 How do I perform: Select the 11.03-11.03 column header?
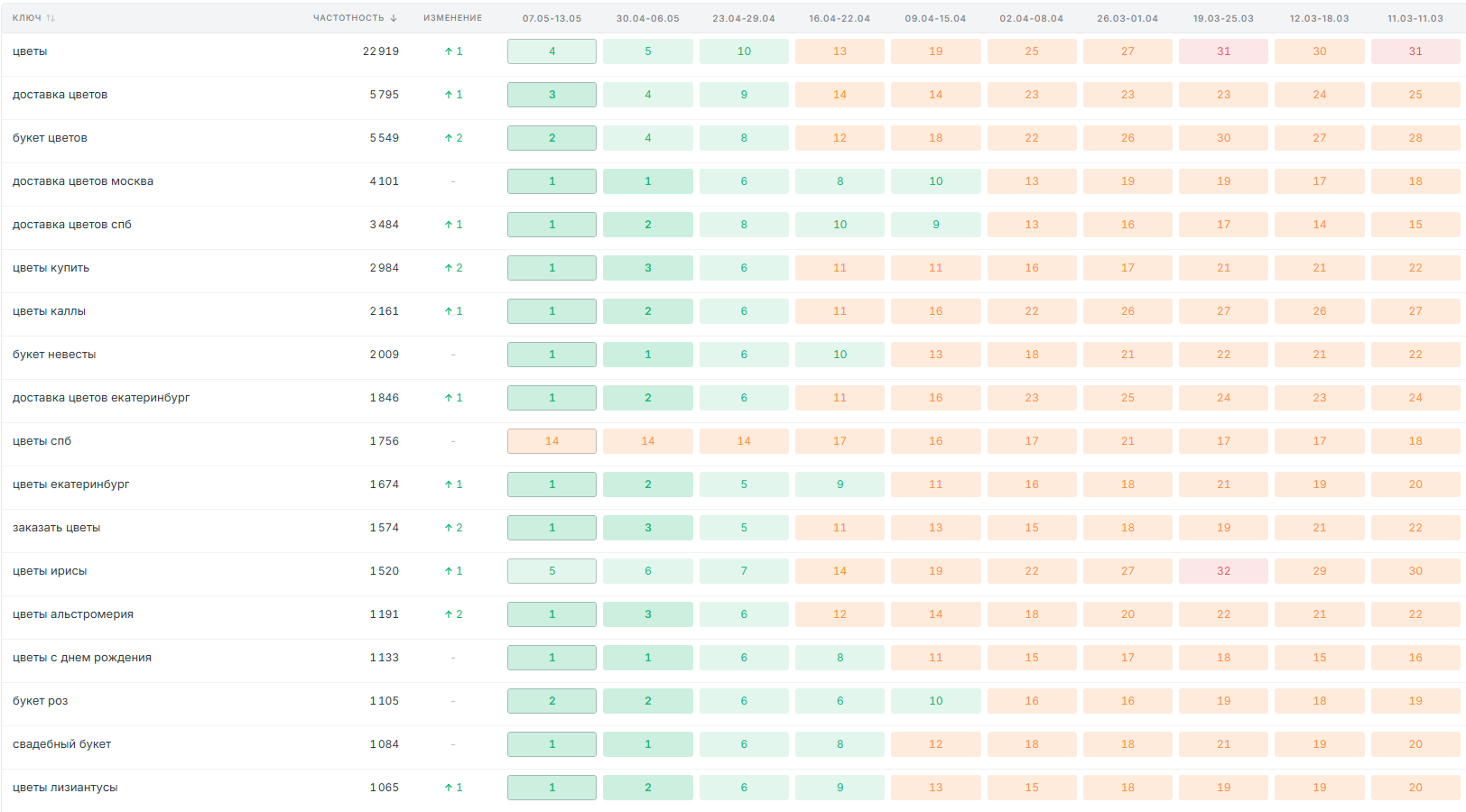[x=1415, y=18]
